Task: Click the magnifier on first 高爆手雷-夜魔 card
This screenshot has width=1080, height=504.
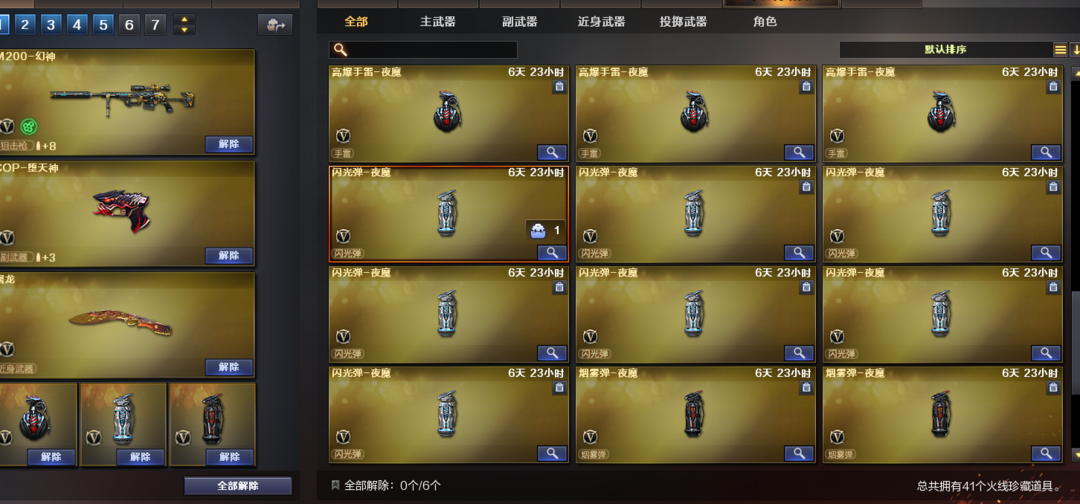Action: coord(552,152)
